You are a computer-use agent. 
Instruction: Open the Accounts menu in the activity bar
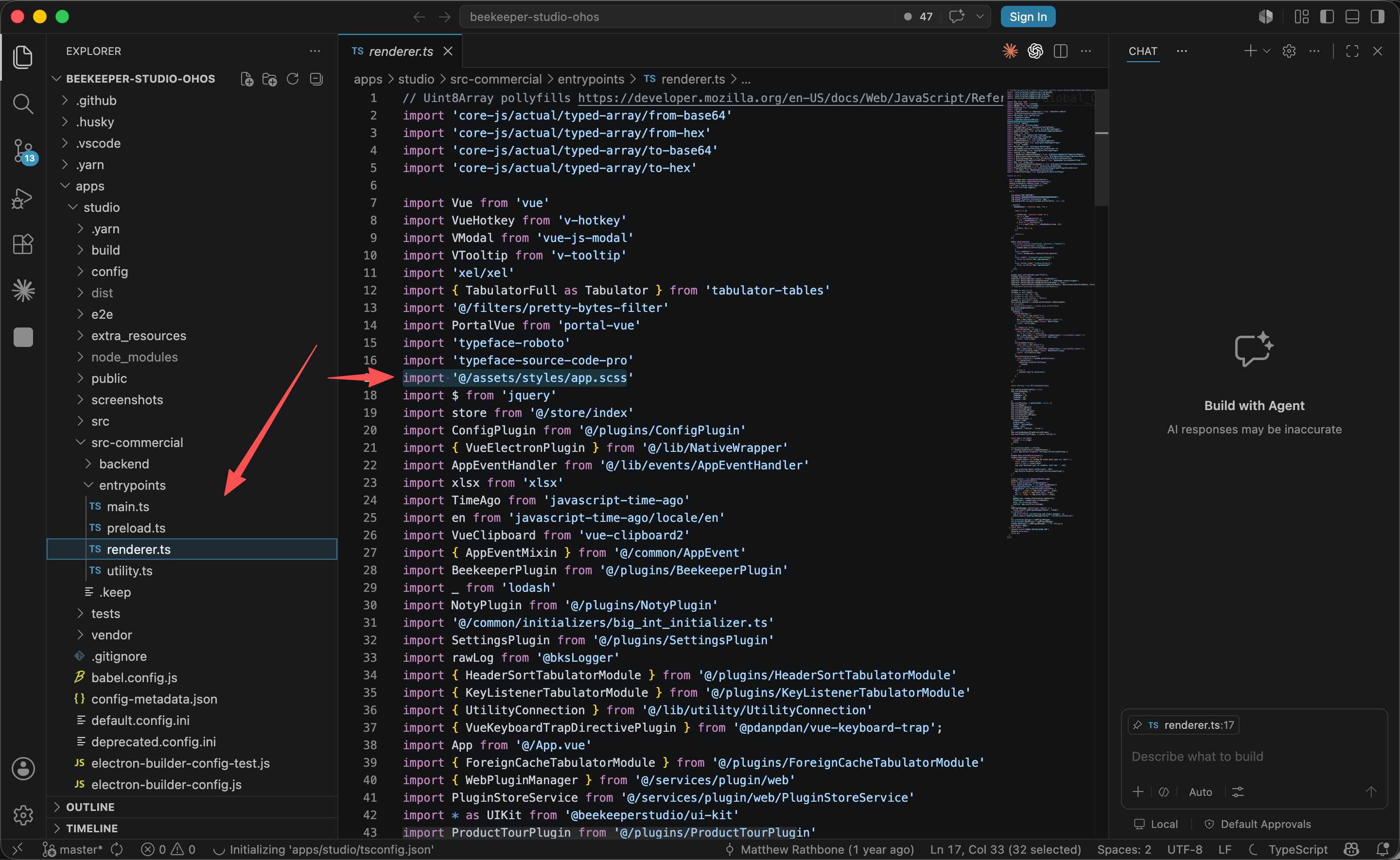(x=23, y=769)
